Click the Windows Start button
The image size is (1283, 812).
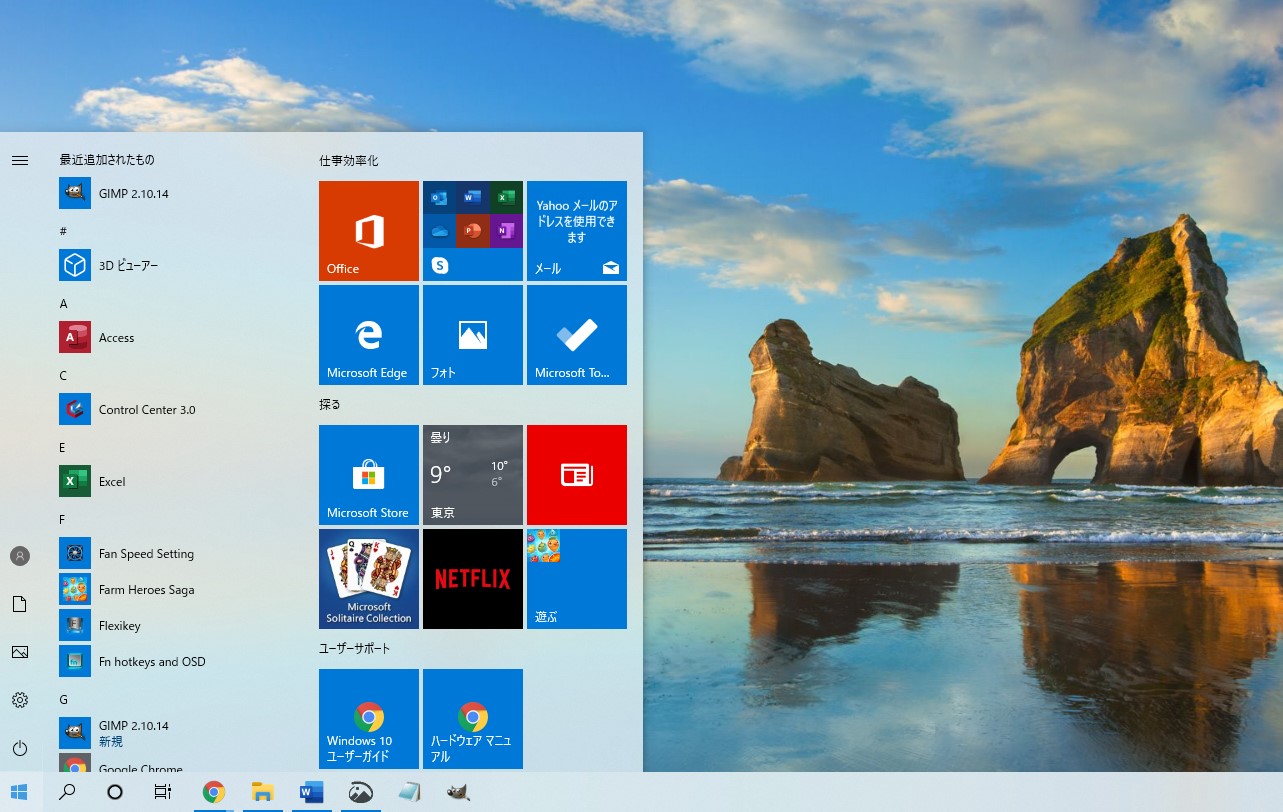pos(20,792)
